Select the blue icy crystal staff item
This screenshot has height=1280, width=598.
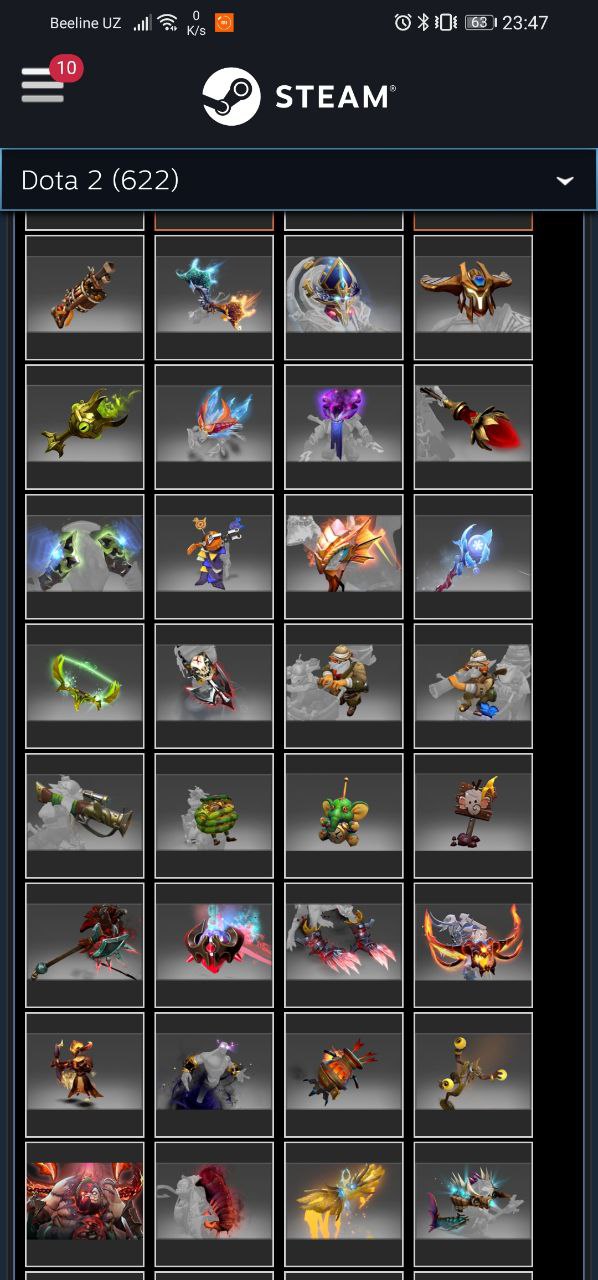(473, 557)
